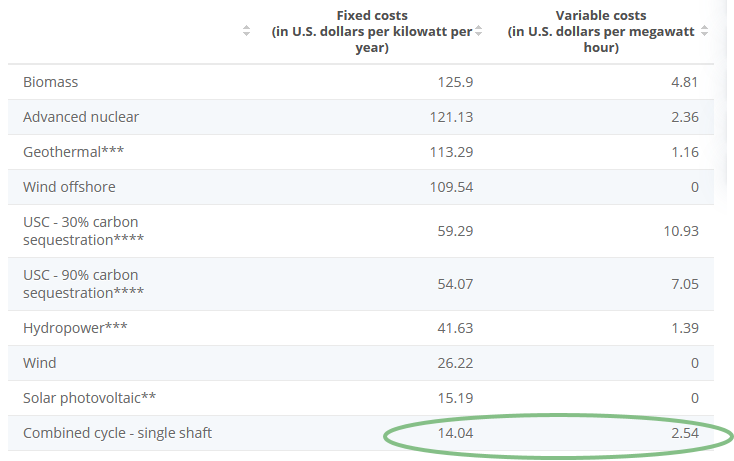Select the Biomass row label
Screen dimensions: 734x461
(51, 82)
